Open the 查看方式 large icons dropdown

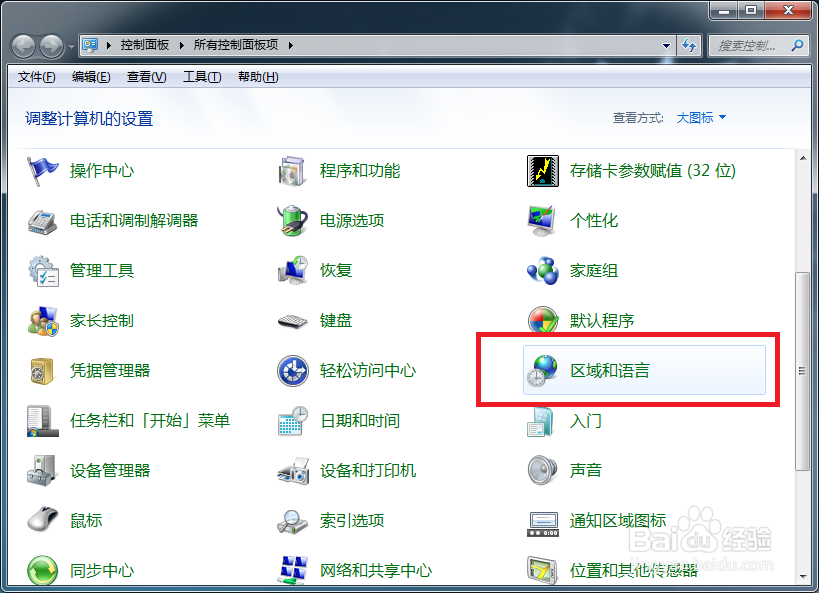coord(700,117)
